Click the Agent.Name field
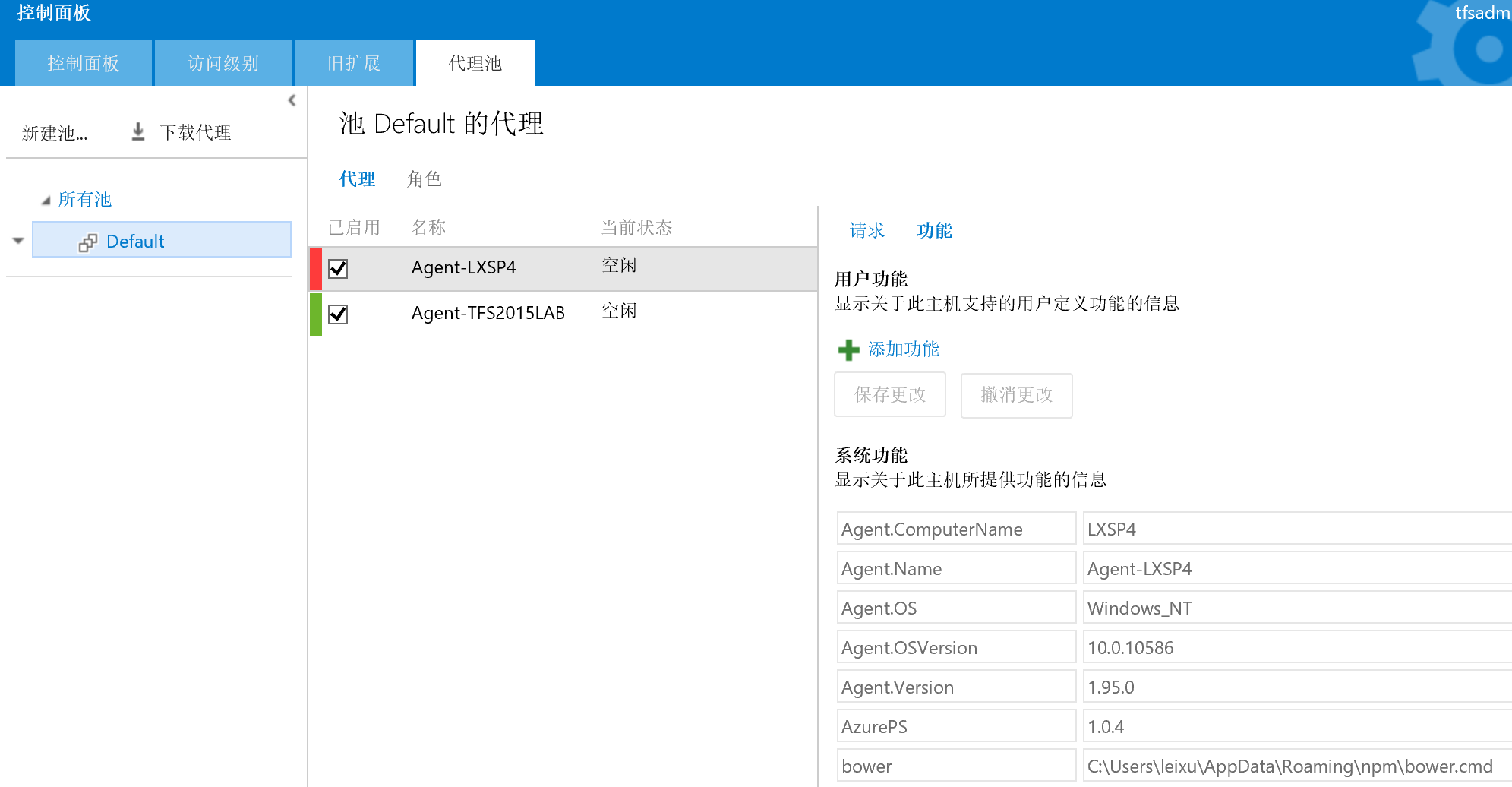 (x=957, y=568)
